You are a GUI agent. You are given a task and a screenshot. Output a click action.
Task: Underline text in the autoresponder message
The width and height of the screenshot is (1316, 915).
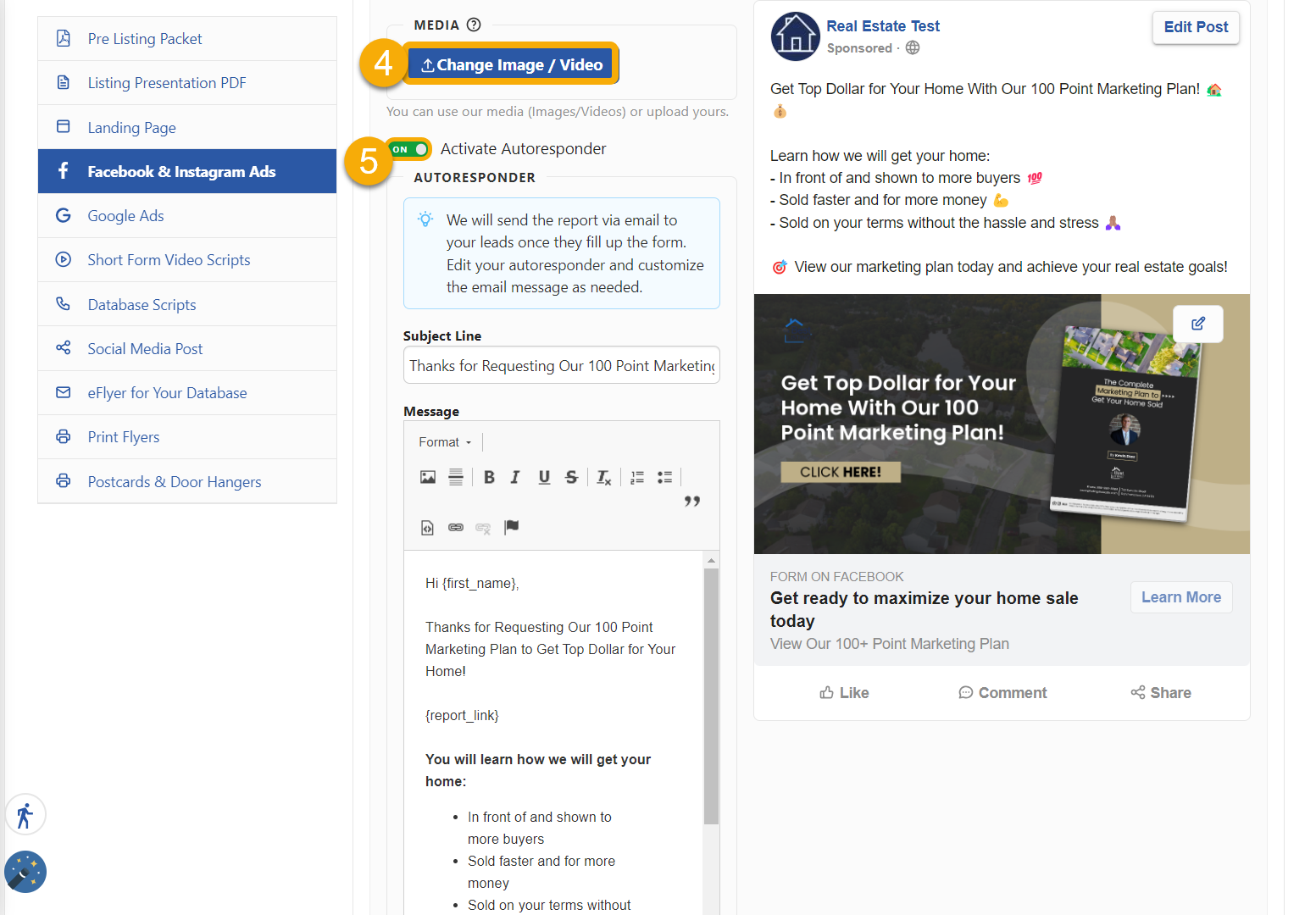[x=543, y=476]
